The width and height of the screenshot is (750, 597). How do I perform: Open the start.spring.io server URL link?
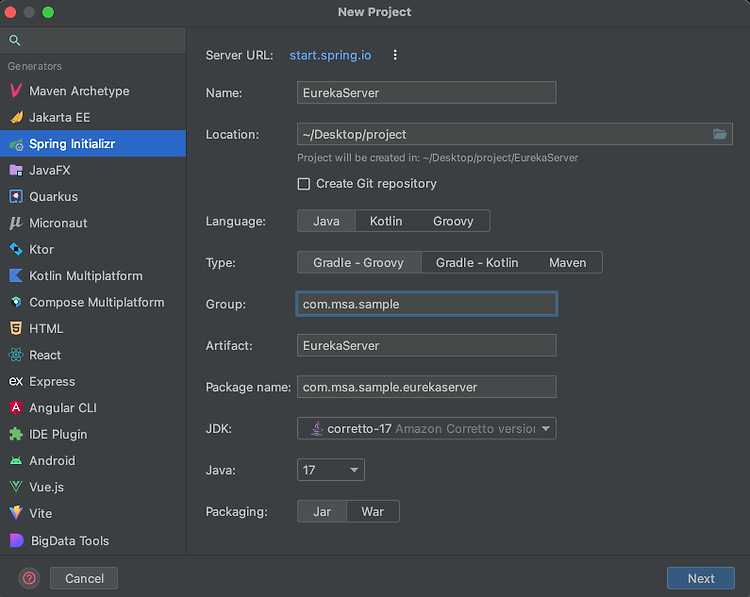(330, 55)
